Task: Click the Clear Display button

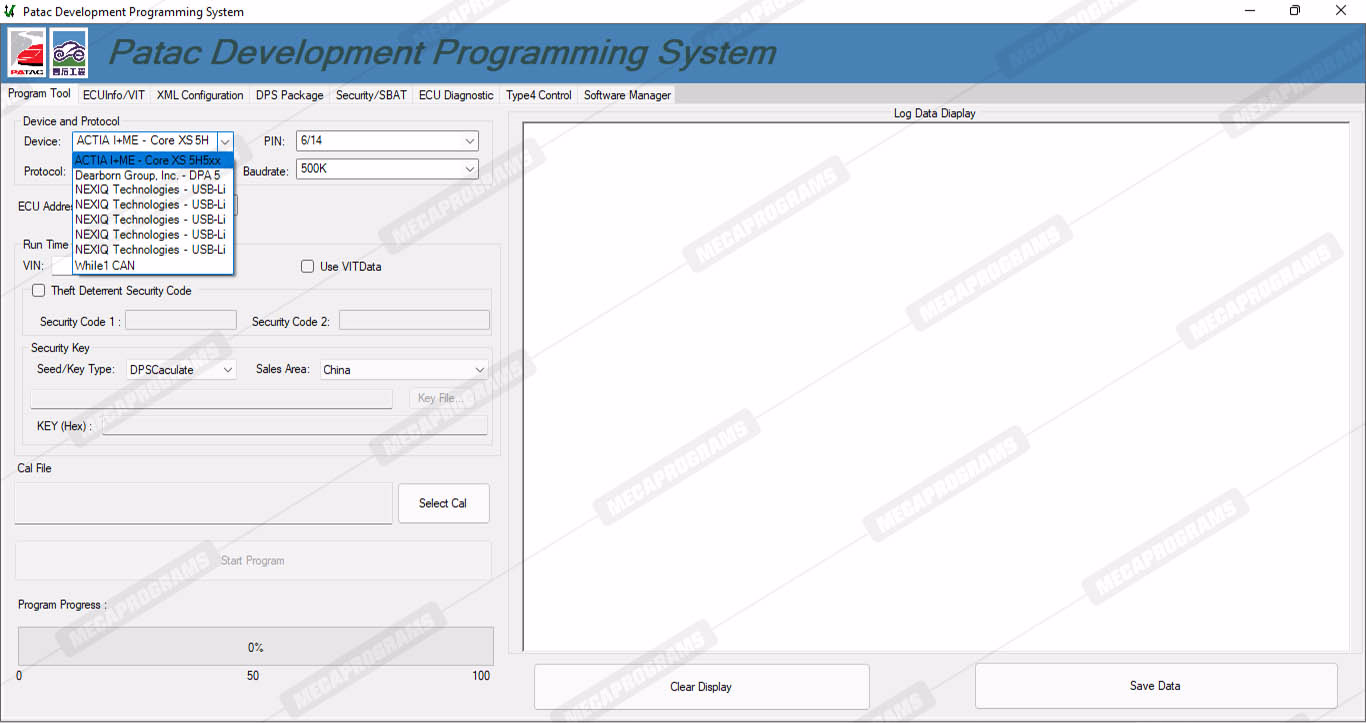Action: point(701,687)
